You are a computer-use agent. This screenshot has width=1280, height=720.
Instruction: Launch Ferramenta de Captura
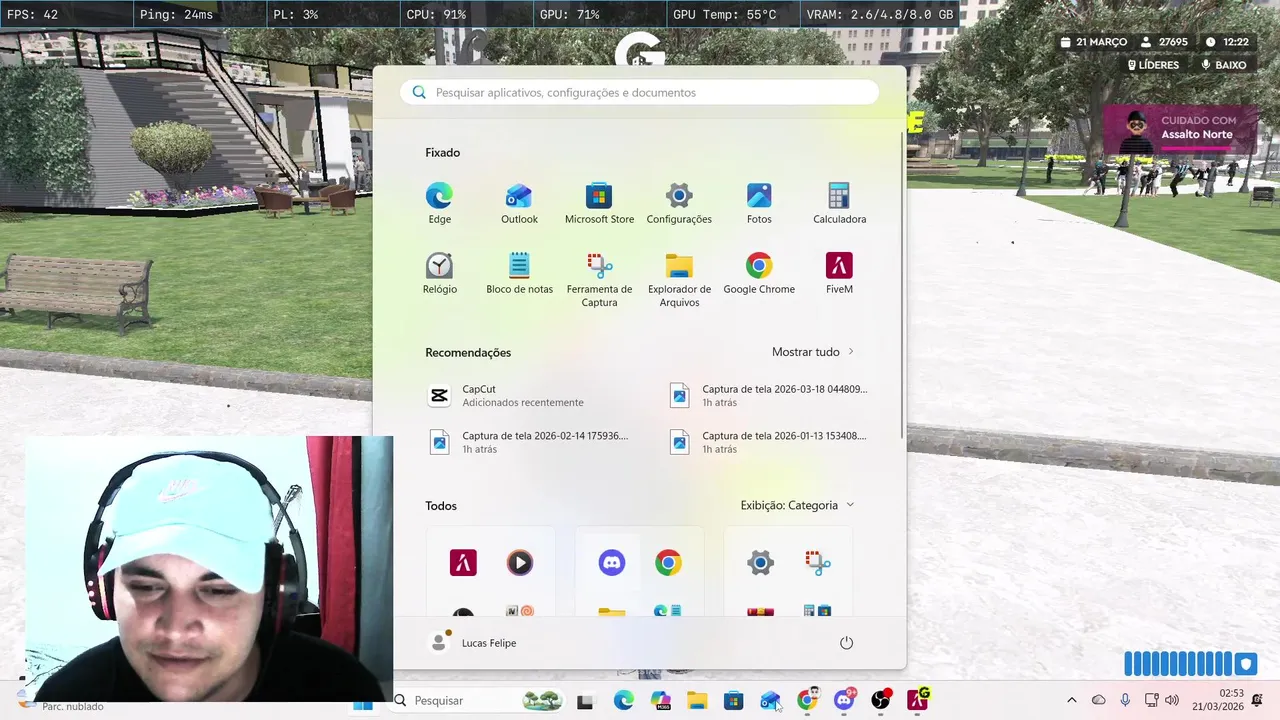(x=599, y=280)
